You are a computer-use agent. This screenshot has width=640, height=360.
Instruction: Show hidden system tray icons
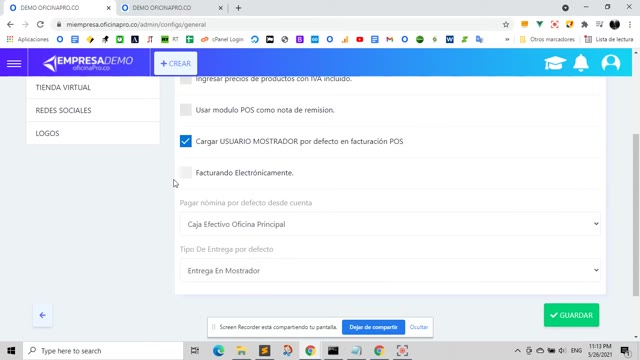pyautogui.click(x=517, y=351)
